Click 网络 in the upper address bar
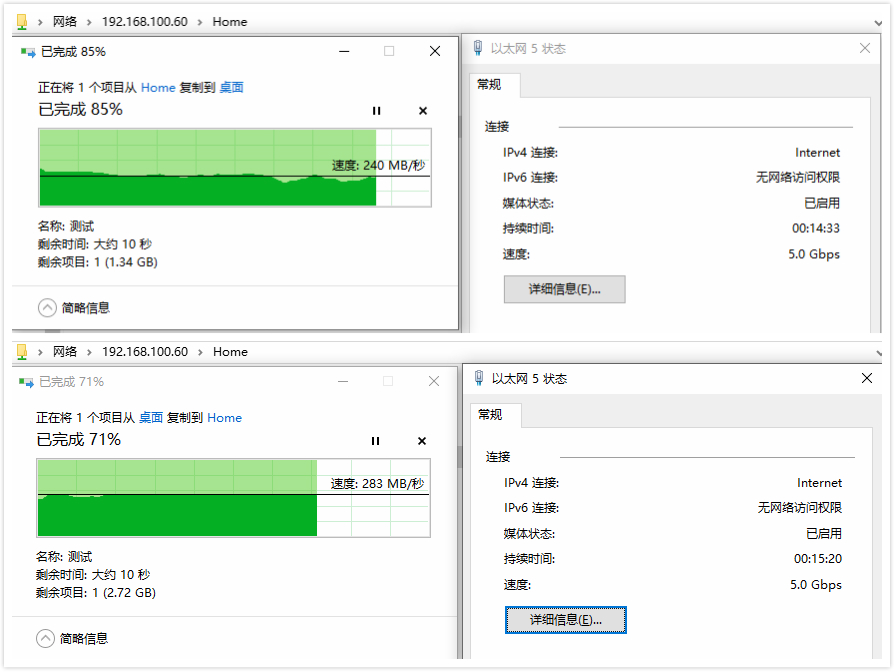 65,22
